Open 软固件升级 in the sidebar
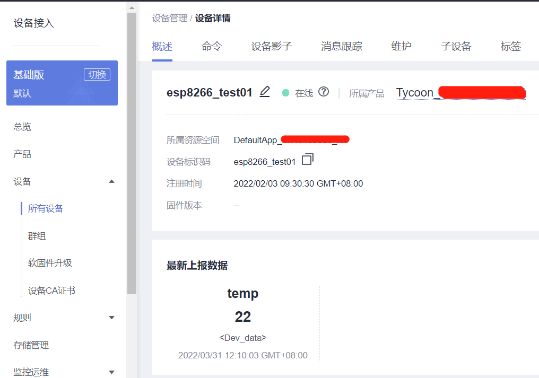 coord(50,263)
